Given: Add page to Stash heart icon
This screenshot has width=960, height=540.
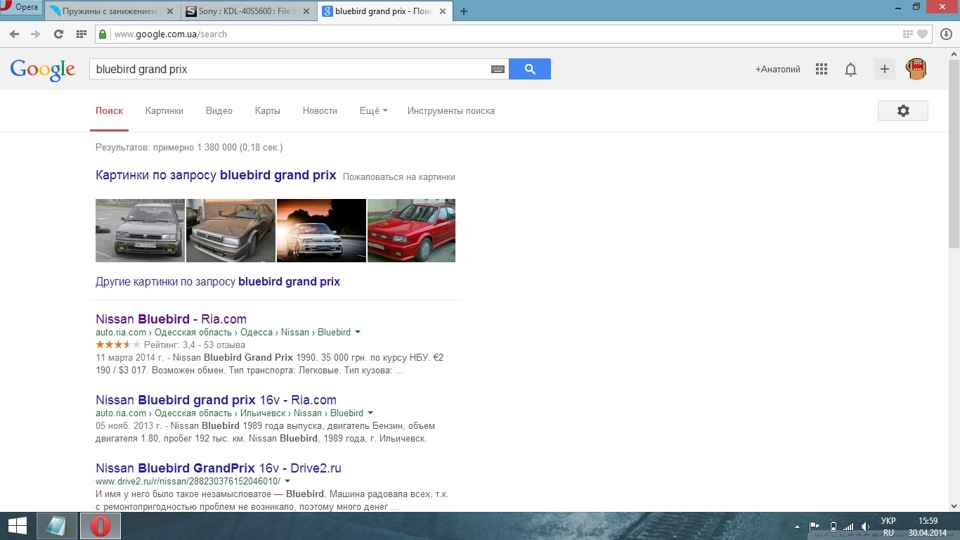Looking at the screenshot, I should [922, 34].
